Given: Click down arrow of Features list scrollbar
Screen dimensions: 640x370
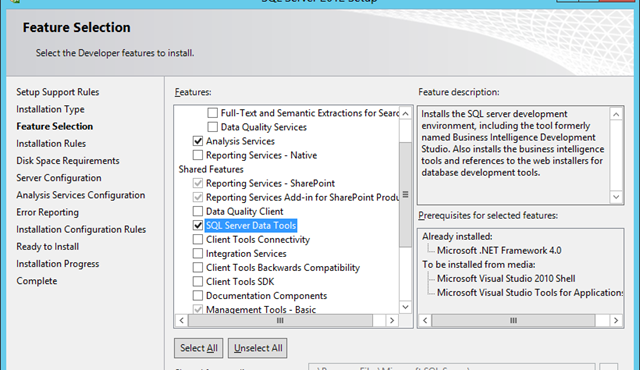Looking at the screenshot, I should click(x=405, y=307).
